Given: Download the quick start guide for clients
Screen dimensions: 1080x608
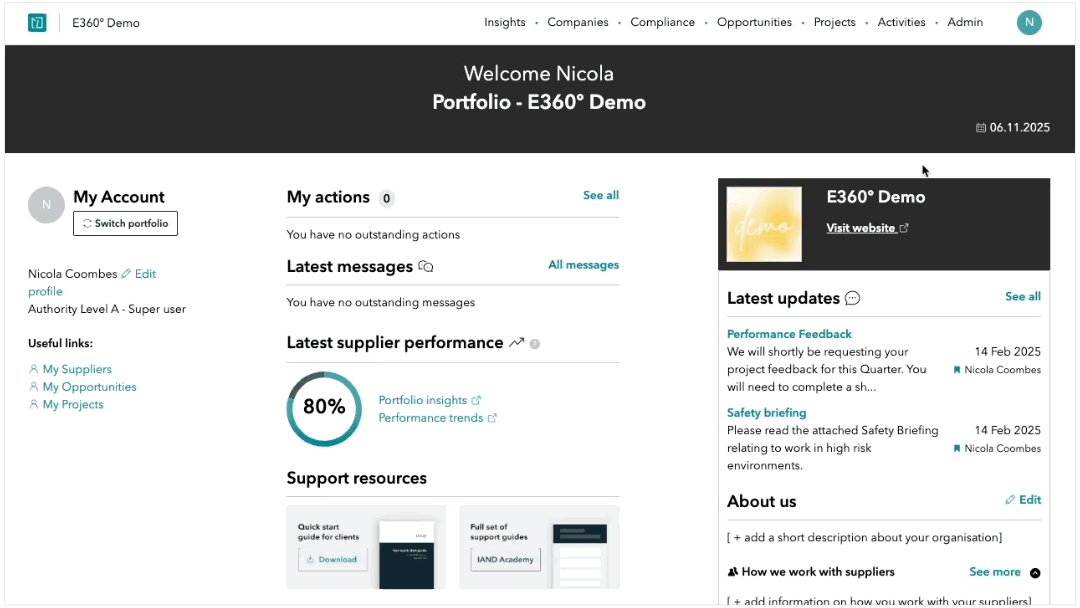Looking at the screenshot, I should pos(333,559).
